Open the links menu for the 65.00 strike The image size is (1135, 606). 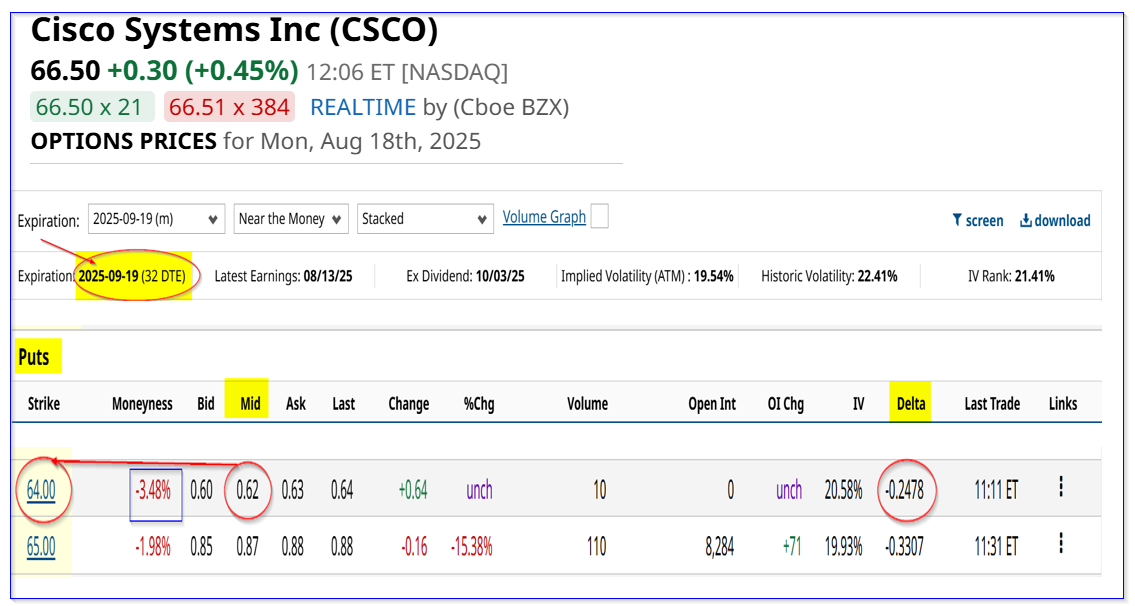point(1061,543)
